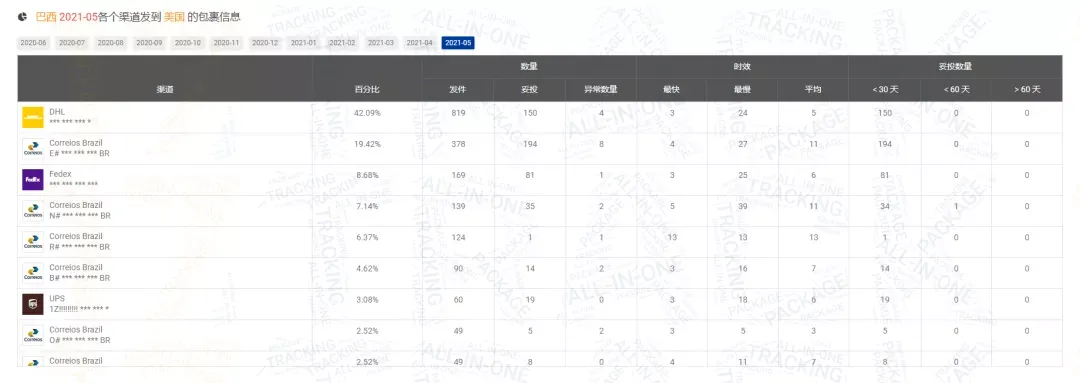Click the tracking pattern 'N# *** *** *** BR'
Image resolution: width=1080 pixels, height=383 pixels.
point(80,216)
